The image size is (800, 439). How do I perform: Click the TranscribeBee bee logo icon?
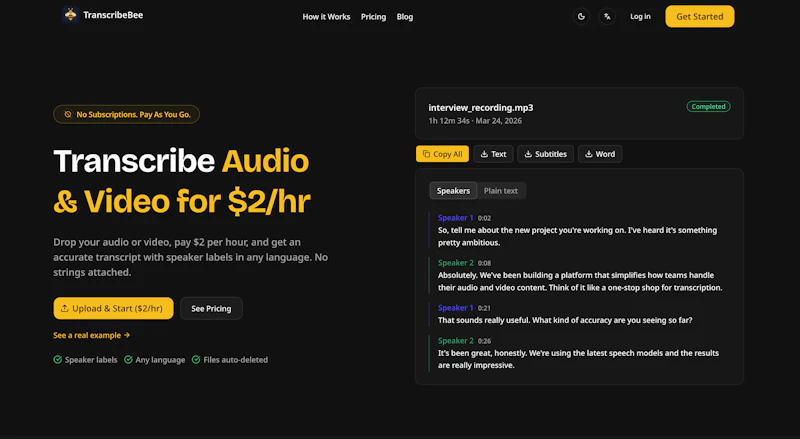pyautogui.click(x=70, y=15)
